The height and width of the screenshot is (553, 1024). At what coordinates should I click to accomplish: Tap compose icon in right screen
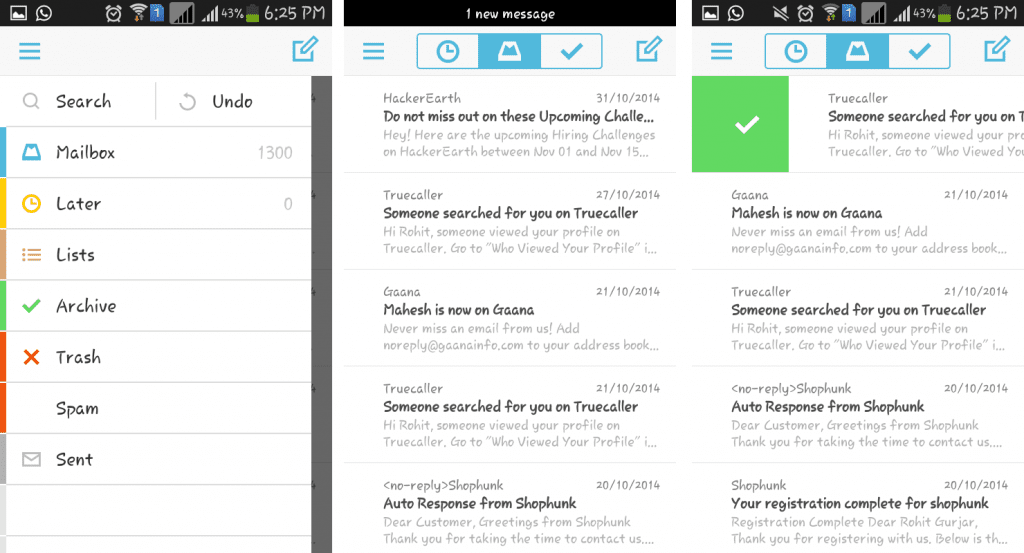point(997,49)
